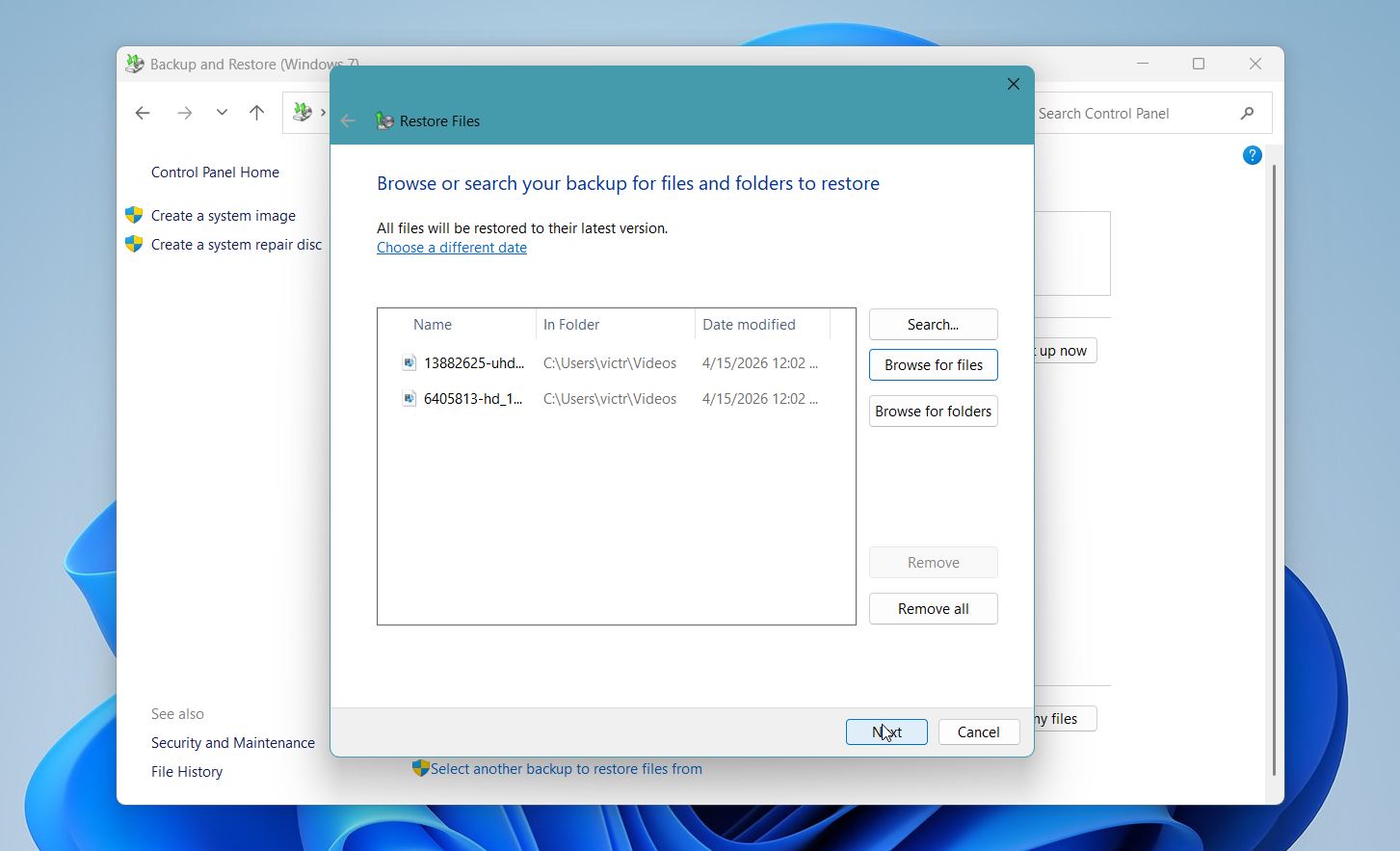Click video file icon for 13882625-uhd

tap(409, 363)
